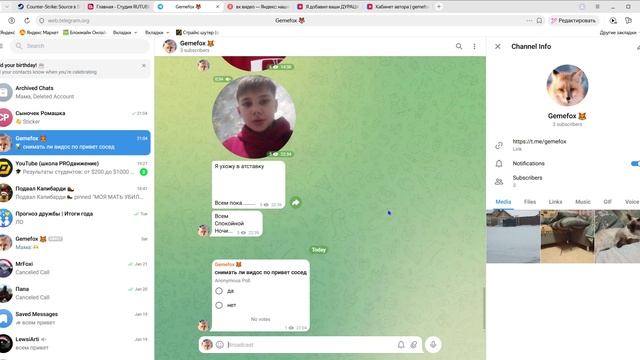This screenshot has height=360, width=640.
Task: Attach a file with paperclip icon
Action: point(414,345)
